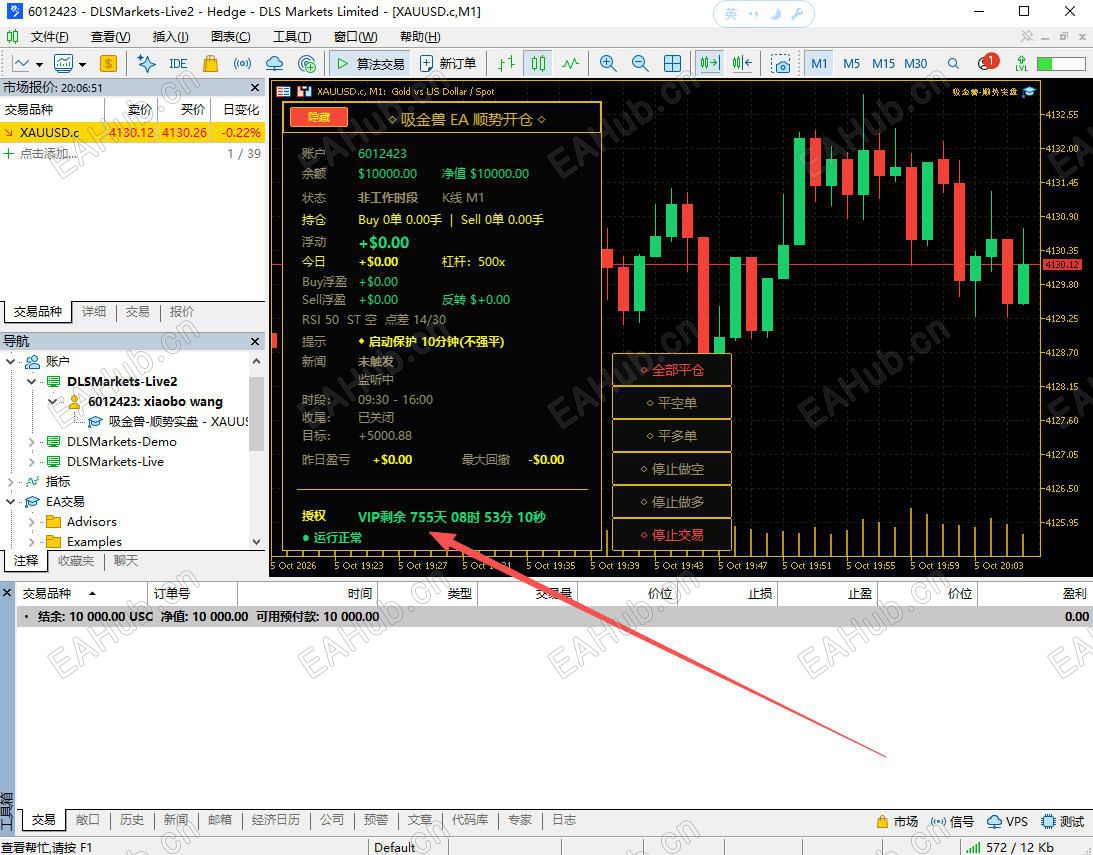Click the zoom out chart icon

coord(640,64)
